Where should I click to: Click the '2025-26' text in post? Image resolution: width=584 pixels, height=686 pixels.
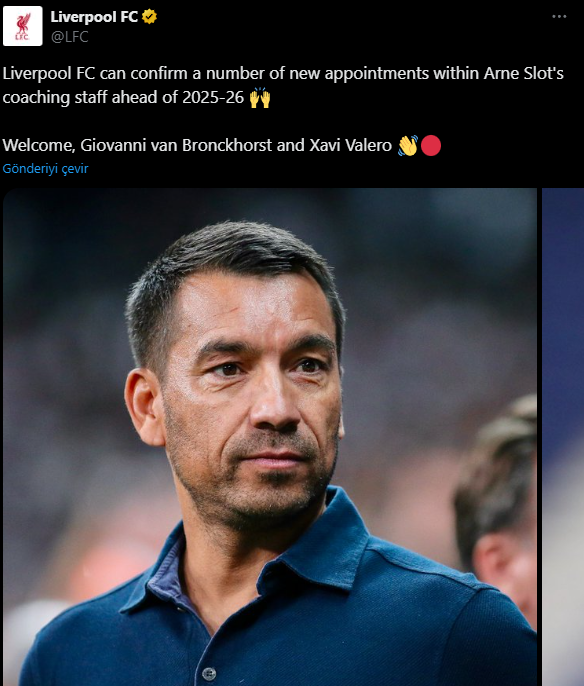pos(213,98)
